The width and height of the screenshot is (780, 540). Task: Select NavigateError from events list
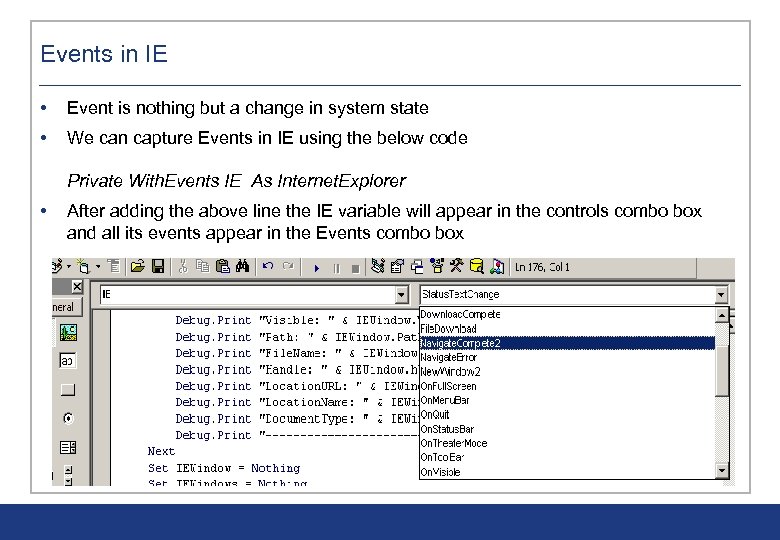(567, 358)
